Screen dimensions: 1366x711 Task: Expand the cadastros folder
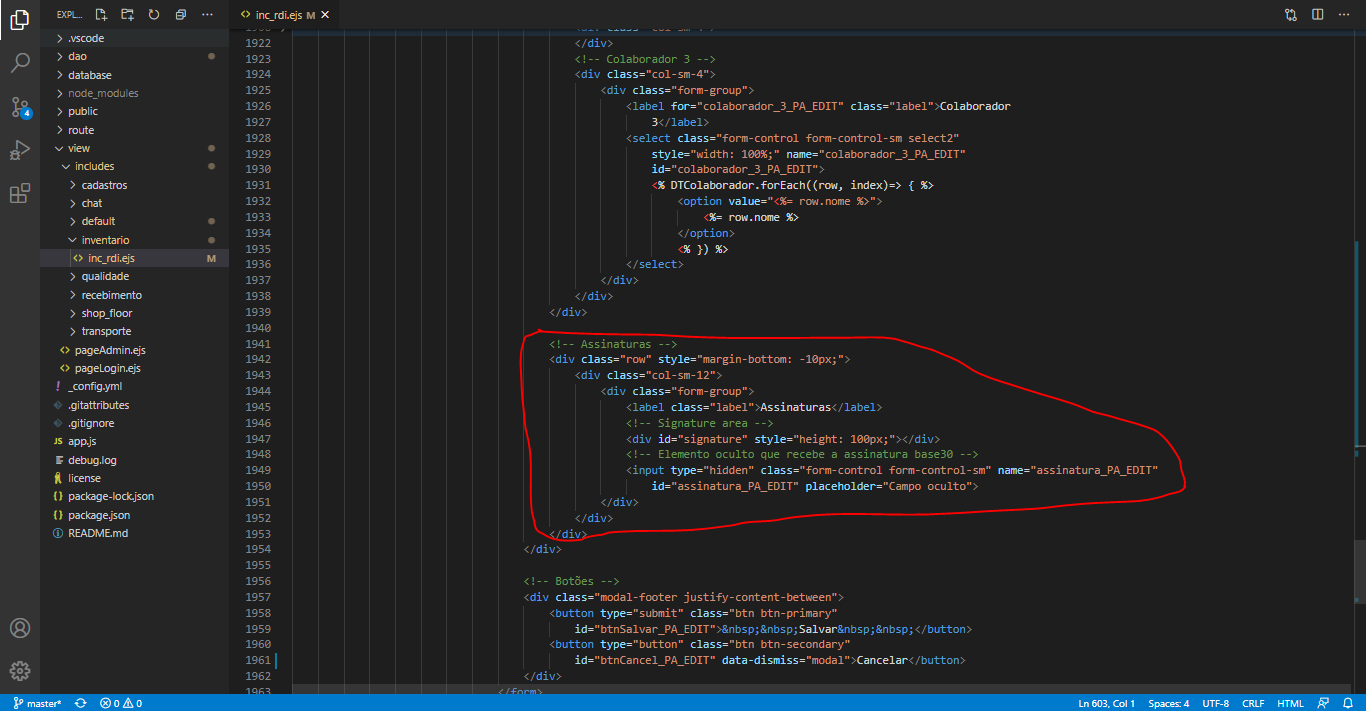click(104, 185)
